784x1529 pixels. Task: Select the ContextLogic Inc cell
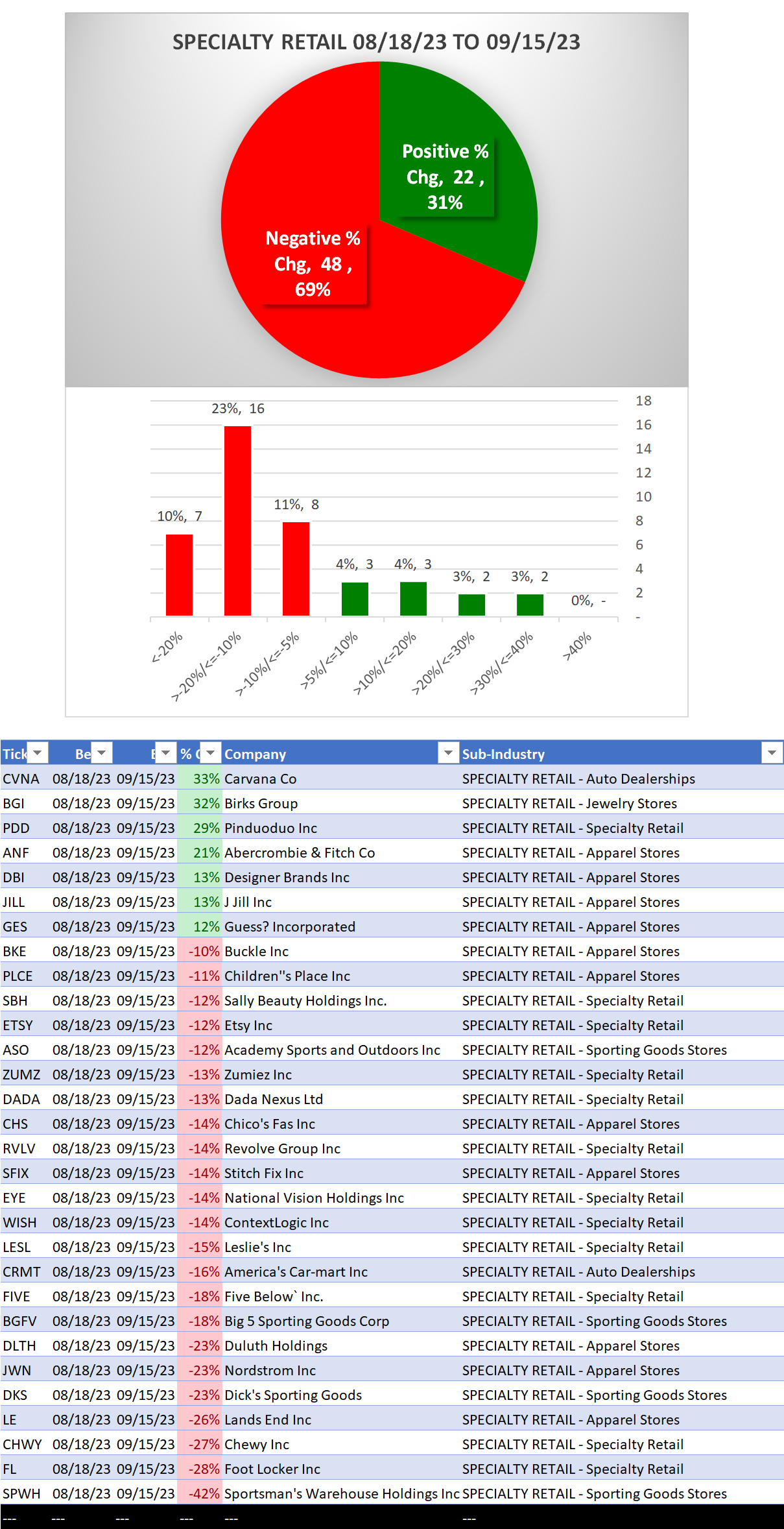341,1222
